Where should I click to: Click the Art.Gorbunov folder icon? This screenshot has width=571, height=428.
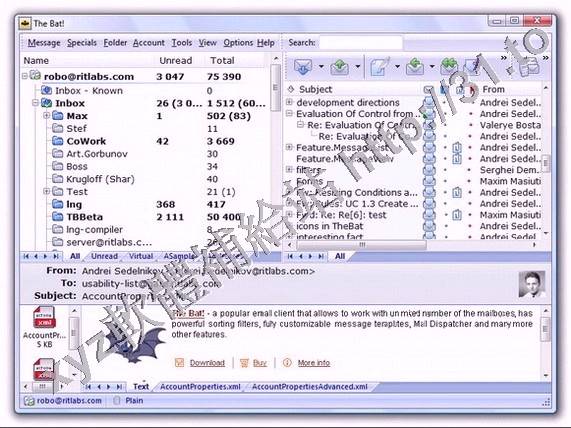click(58, 153)
